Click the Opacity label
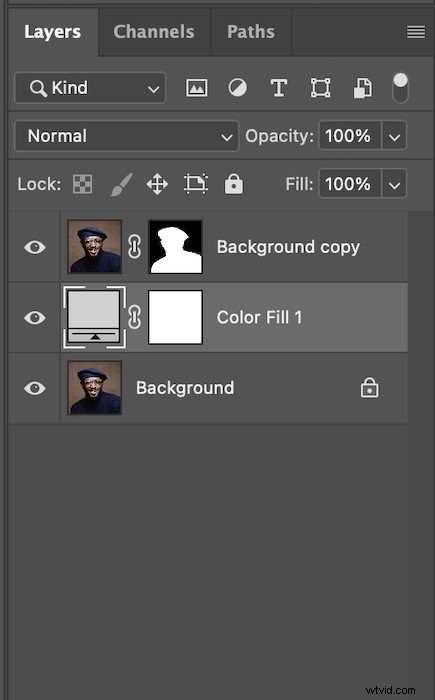This screenshot has width=435, height=700. tap(279, 136)
